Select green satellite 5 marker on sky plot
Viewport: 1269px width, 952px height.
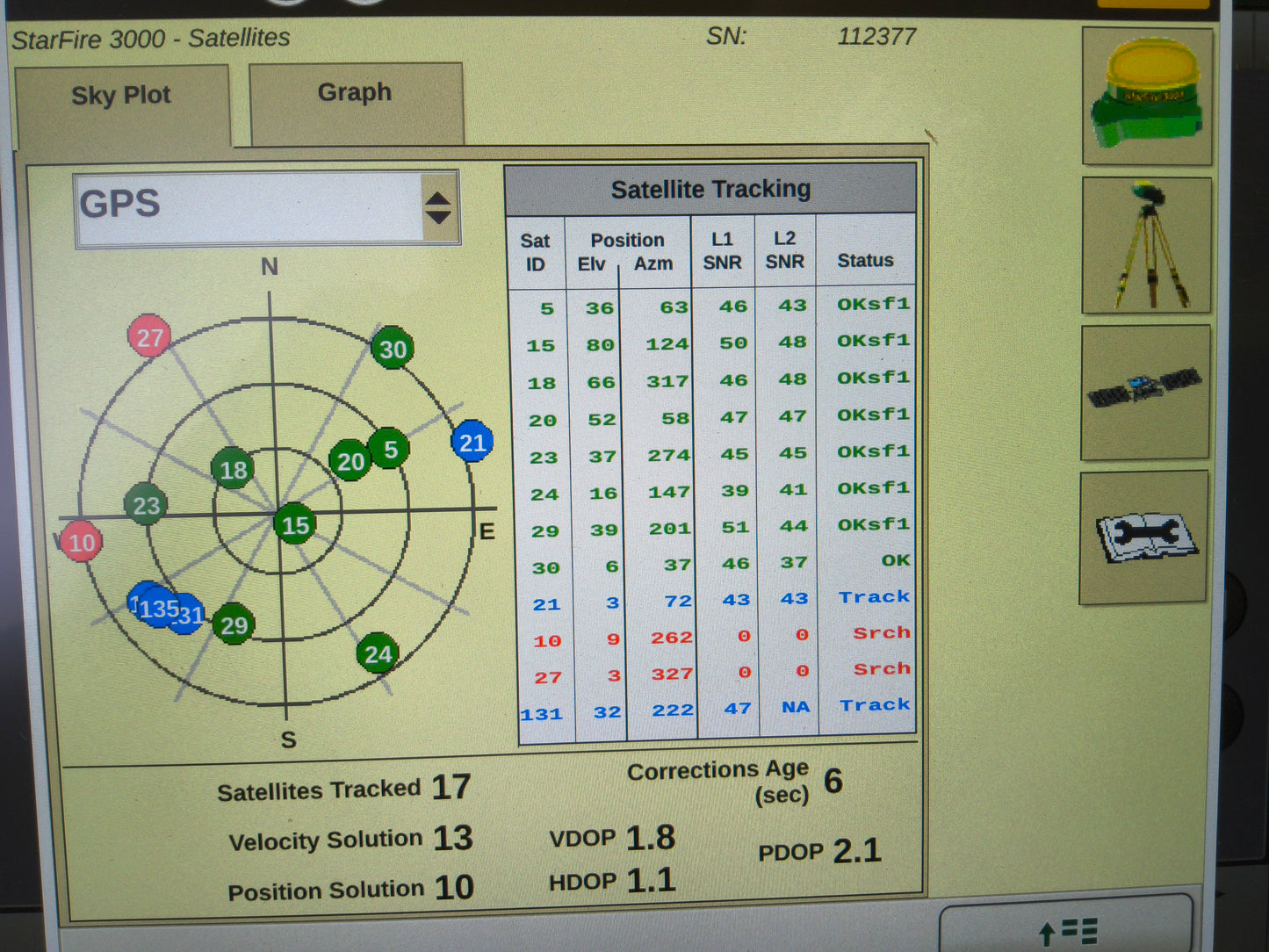coord(389,450)
